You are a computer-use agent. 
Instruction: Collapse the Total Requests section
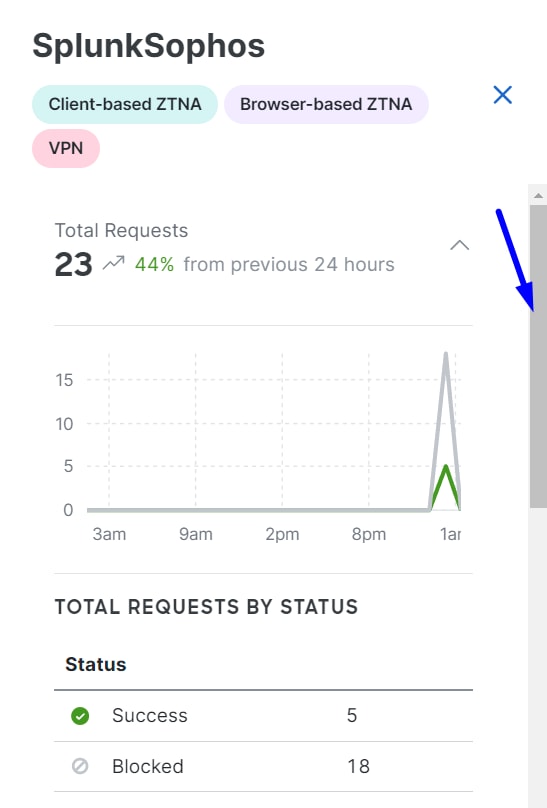[x=459, y=245]
